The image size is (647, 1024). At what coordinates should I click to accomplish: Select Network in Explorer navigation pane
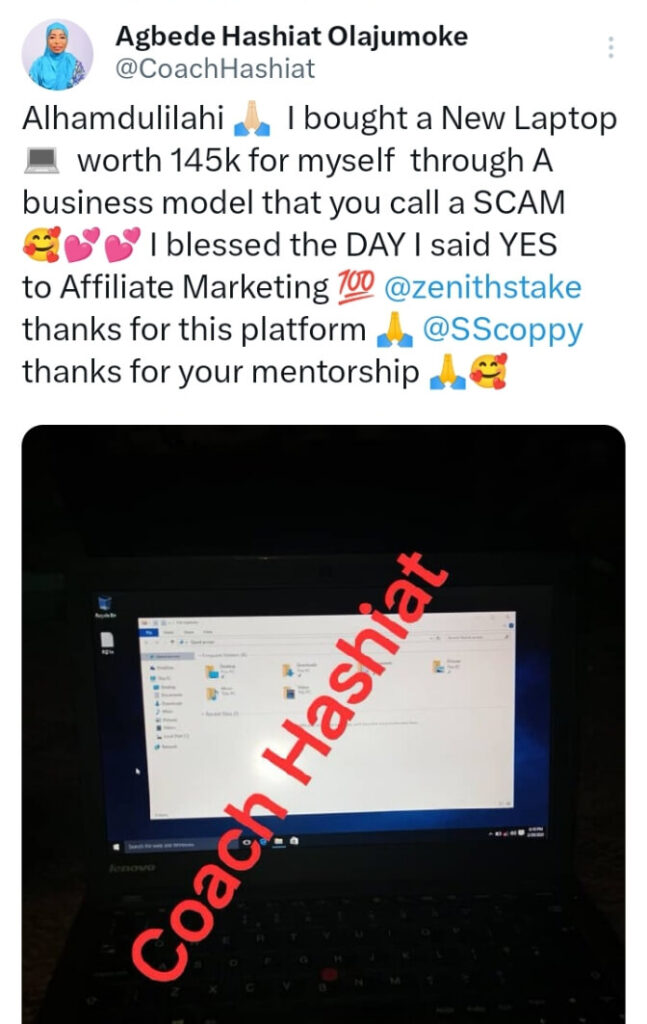point(166,746)
